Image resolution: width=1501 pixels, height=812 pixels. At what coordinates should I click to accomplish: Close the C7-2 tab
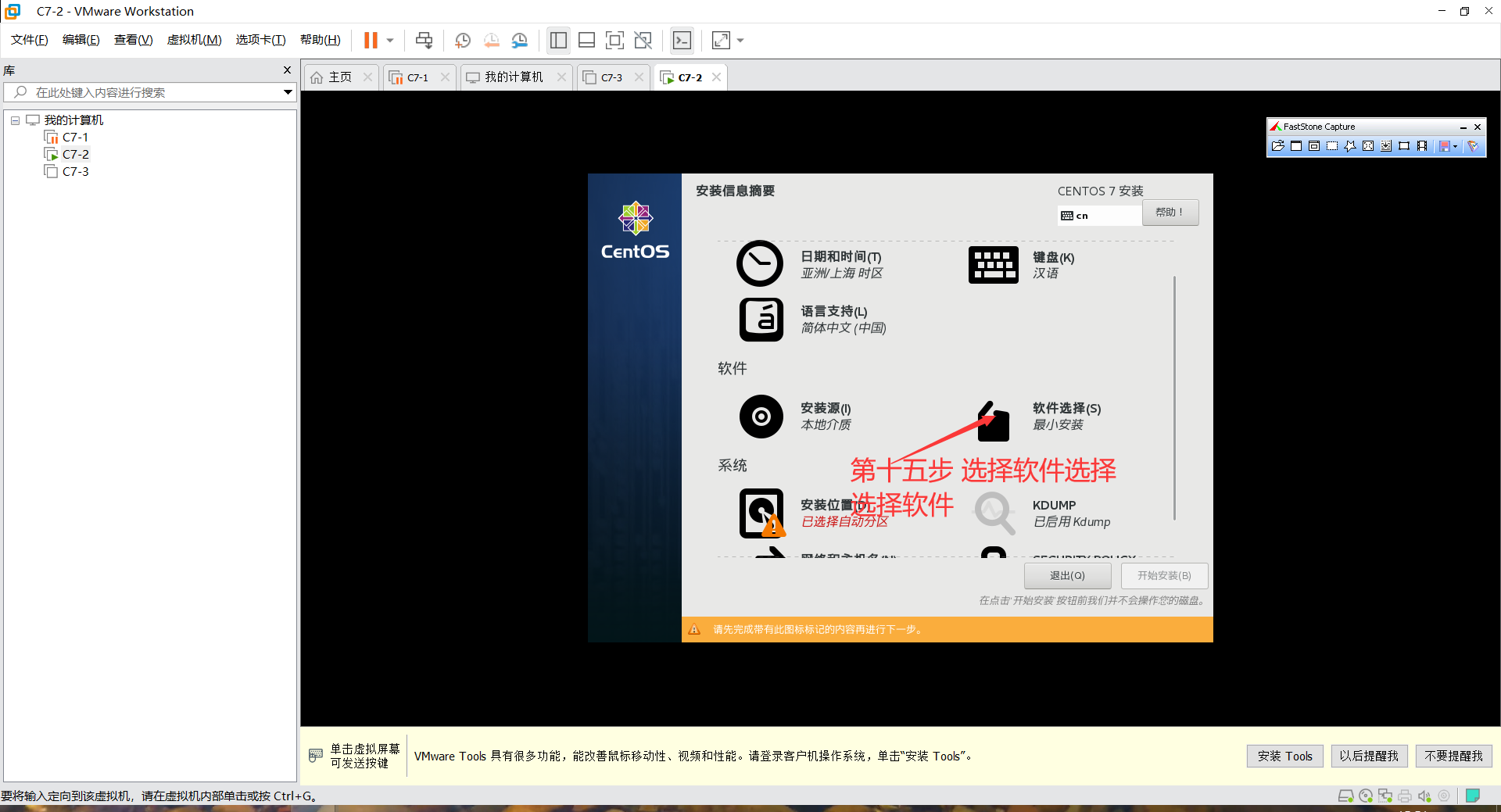pos(716,77)
